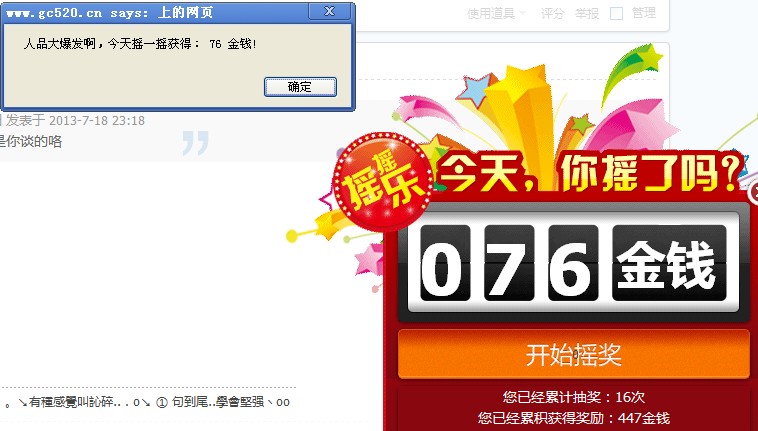Click the first slot digit 0
The image size is (758, 431).
[x=445, y=263]
